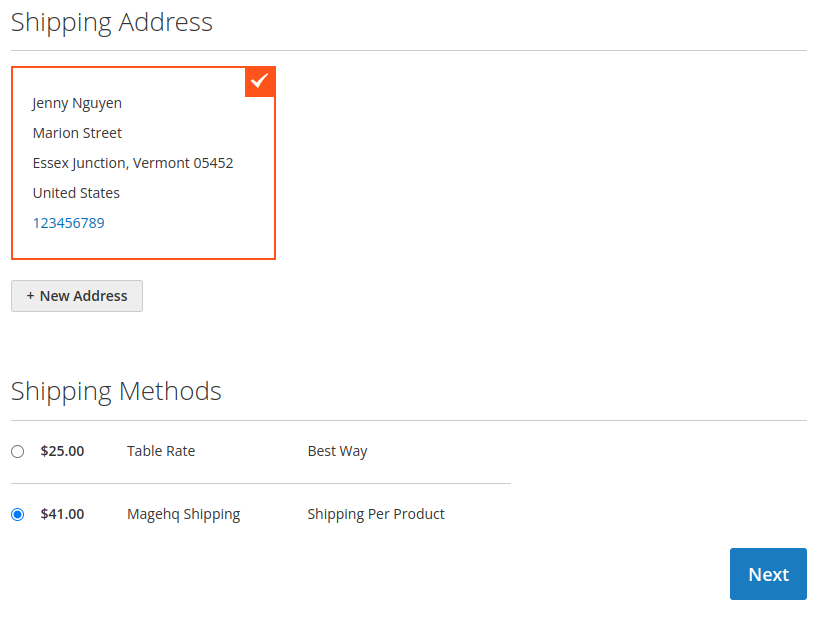Click the "United States" country line
Viewport: 821px width, 619px height.
tap(76, 193)
